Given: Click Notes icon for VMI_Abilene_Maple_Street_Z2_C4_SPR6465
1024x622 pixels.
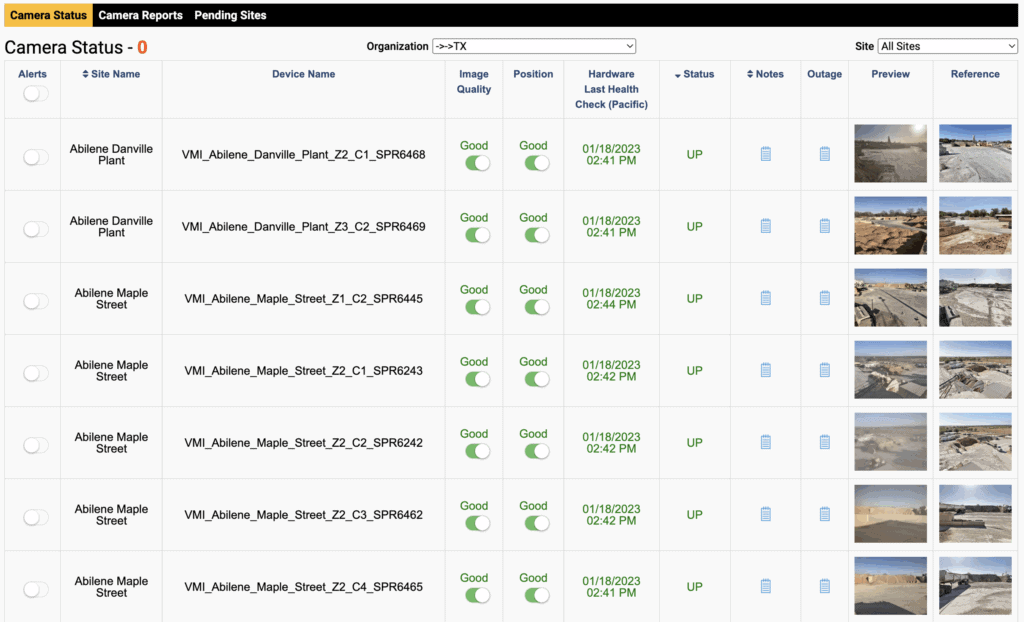Looking at the screenshot, I should pyautogui.click(x=766, y=586).
